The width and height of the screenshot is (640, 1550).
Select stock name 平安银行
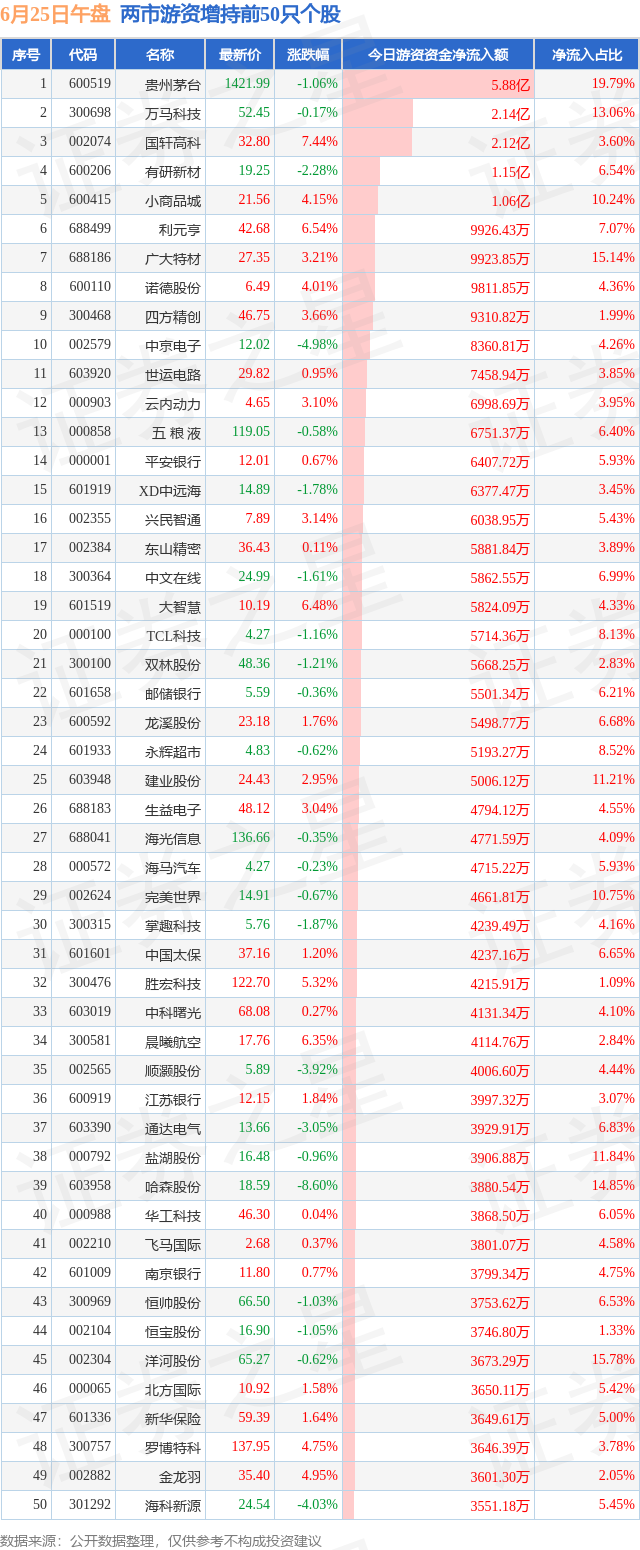(173, 461)
